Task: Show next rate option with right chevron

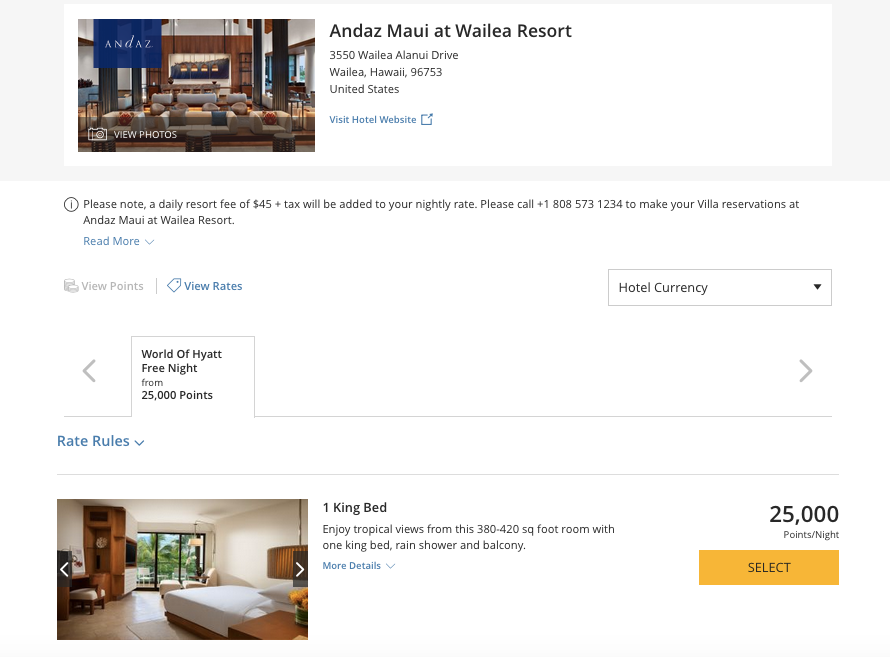Action: pyautogui.click(x=805, y=371)
